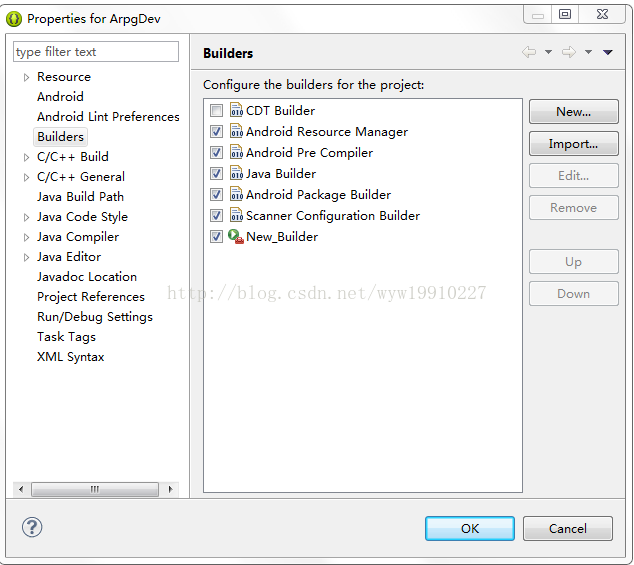Select the 'Java Builder' list entry text
Viewport: 634px width, 565px height.
click(x=281, y=174)
